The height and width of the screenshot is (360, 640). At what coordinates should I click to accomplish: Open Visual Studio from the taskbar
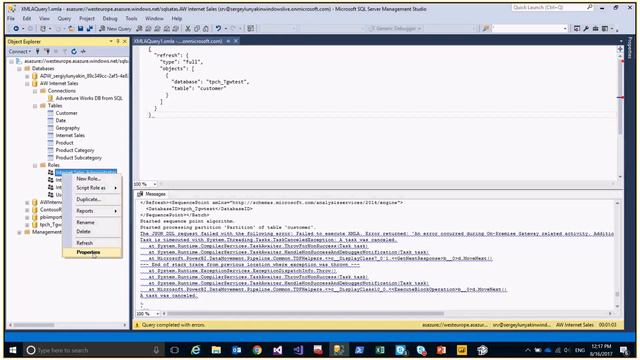coord(278,350)
